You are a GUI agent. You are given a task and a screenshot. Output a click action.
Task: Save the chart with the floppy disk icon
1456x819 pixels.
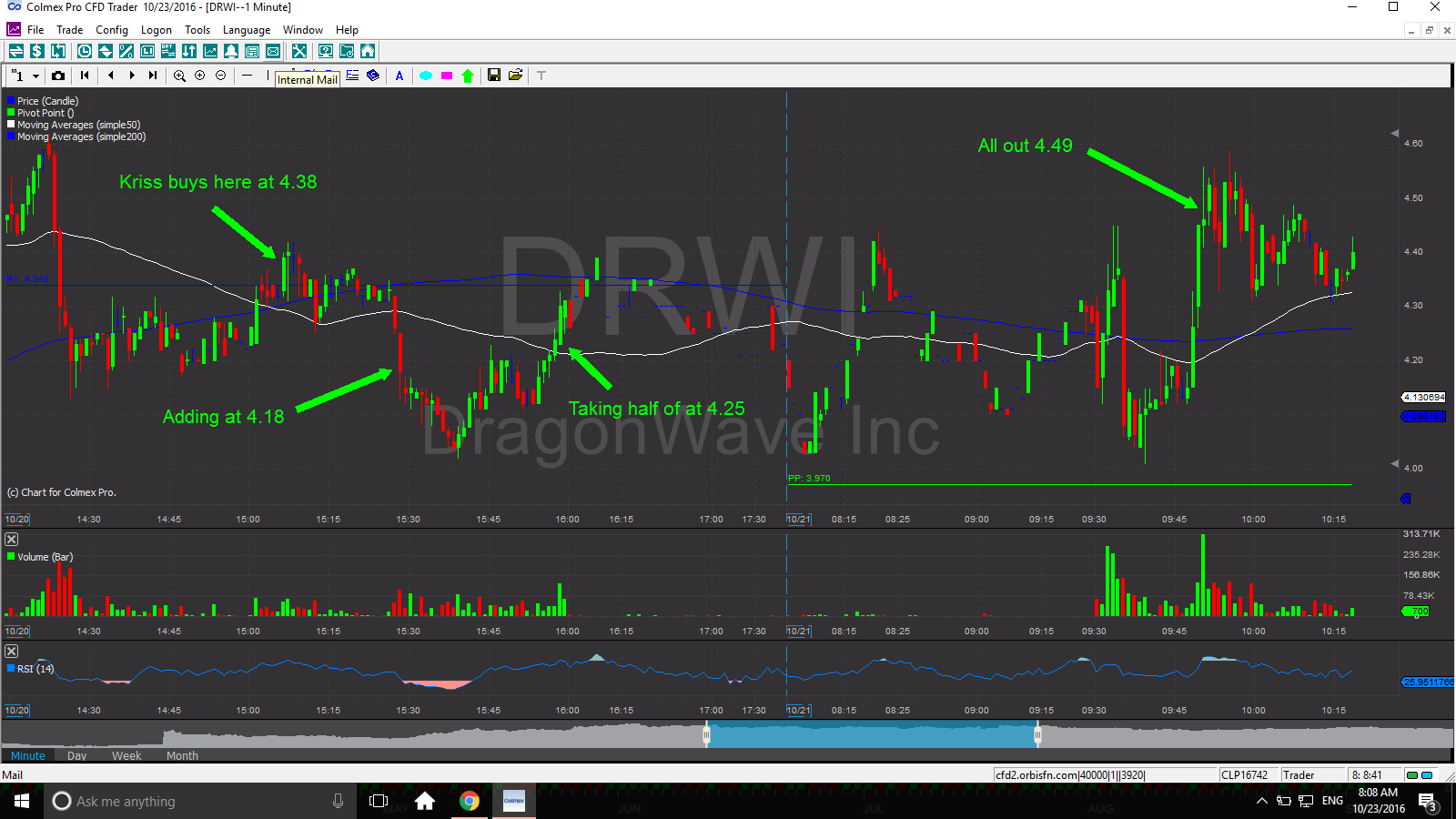[494, 76]
